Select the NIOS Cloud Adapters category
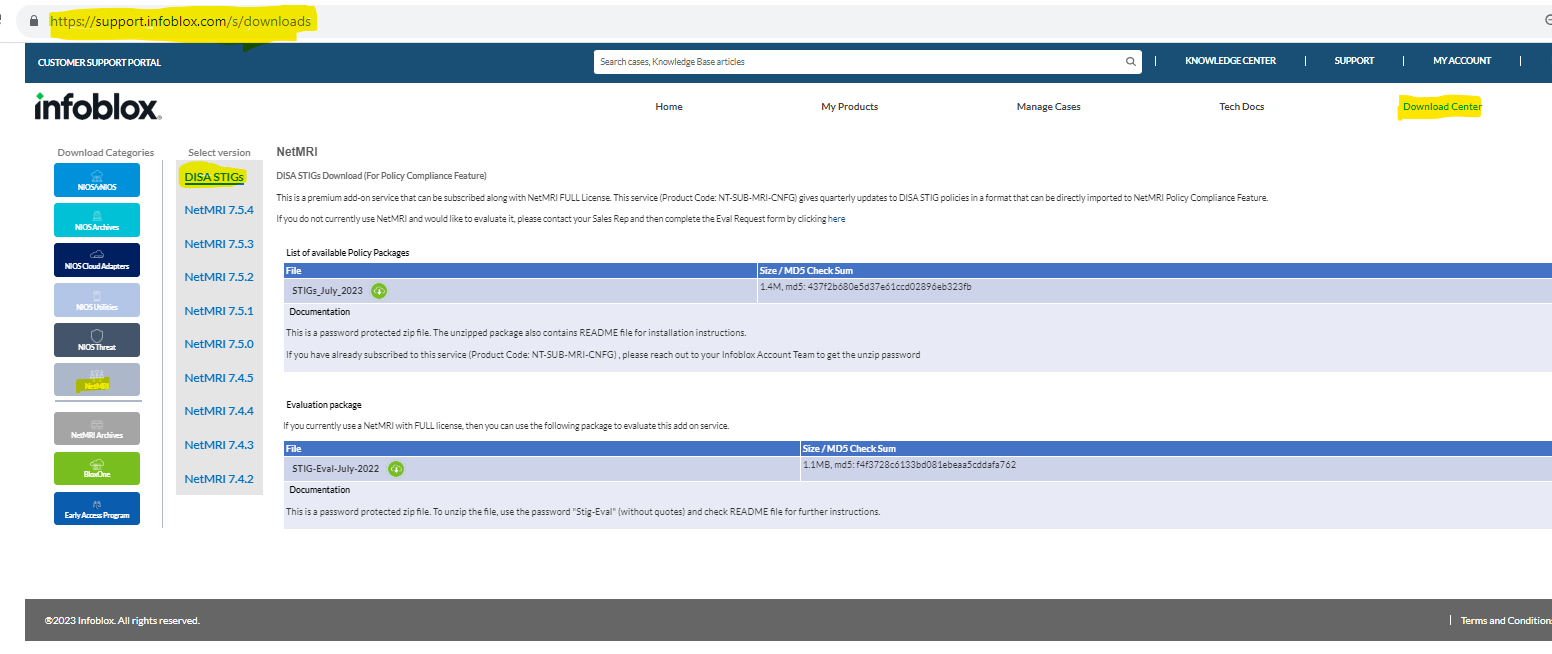This screenshot has width=1552, height=654. click(x=97, y=260)
